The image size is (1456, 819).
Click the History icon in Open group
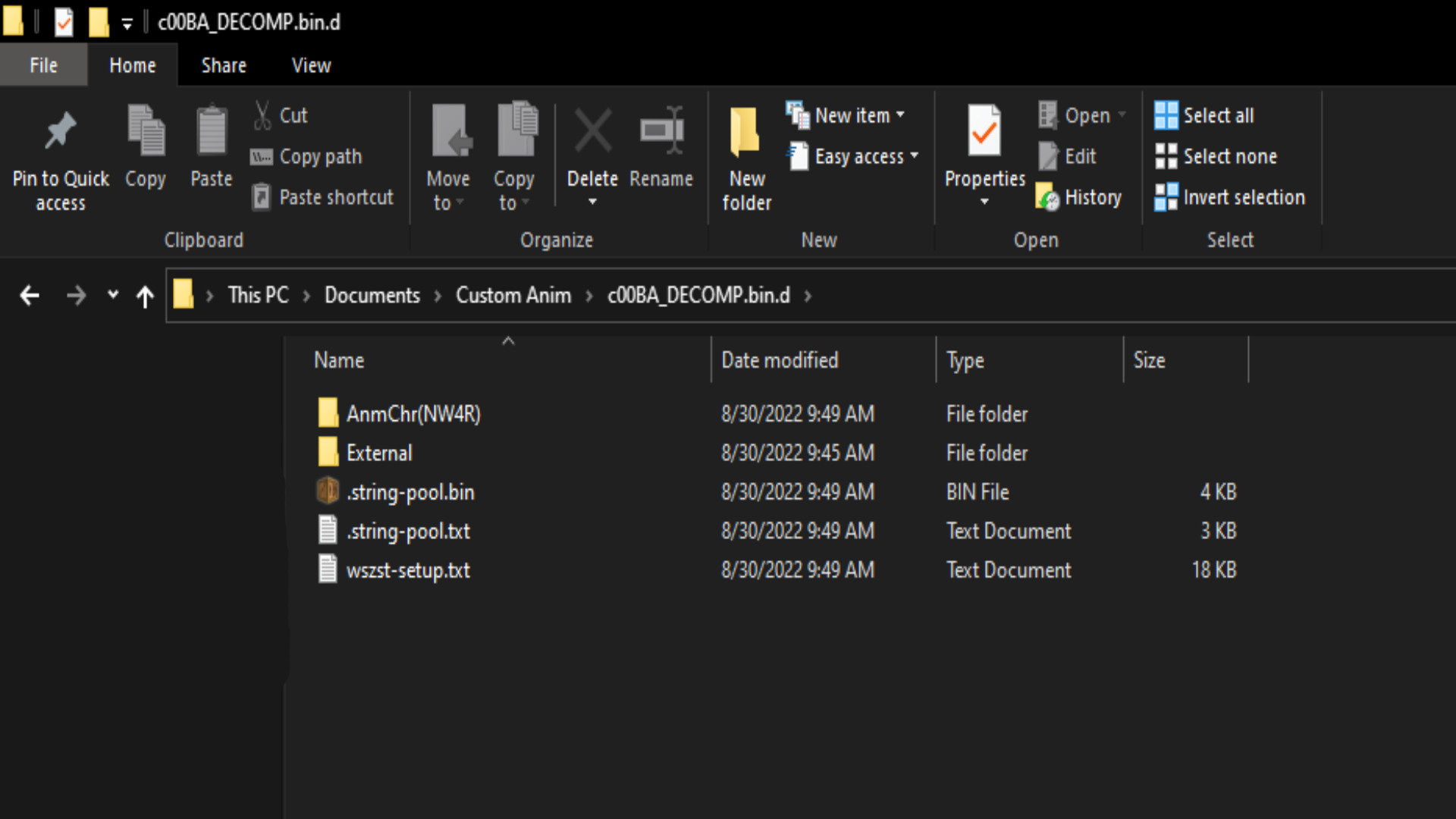[x=1047, y=197]
